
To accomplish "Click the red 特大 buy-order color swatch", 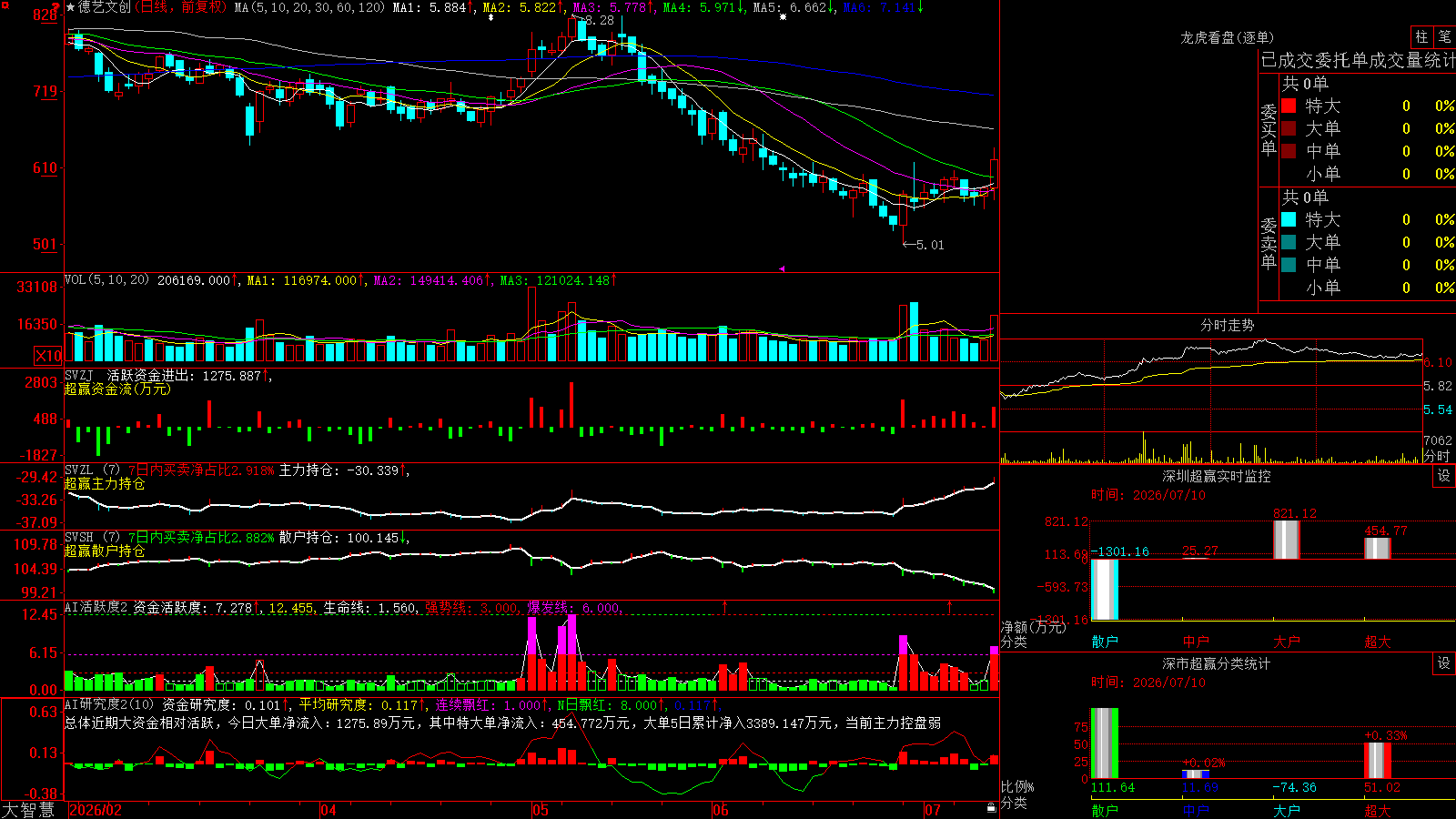I will click(1289, 106).
